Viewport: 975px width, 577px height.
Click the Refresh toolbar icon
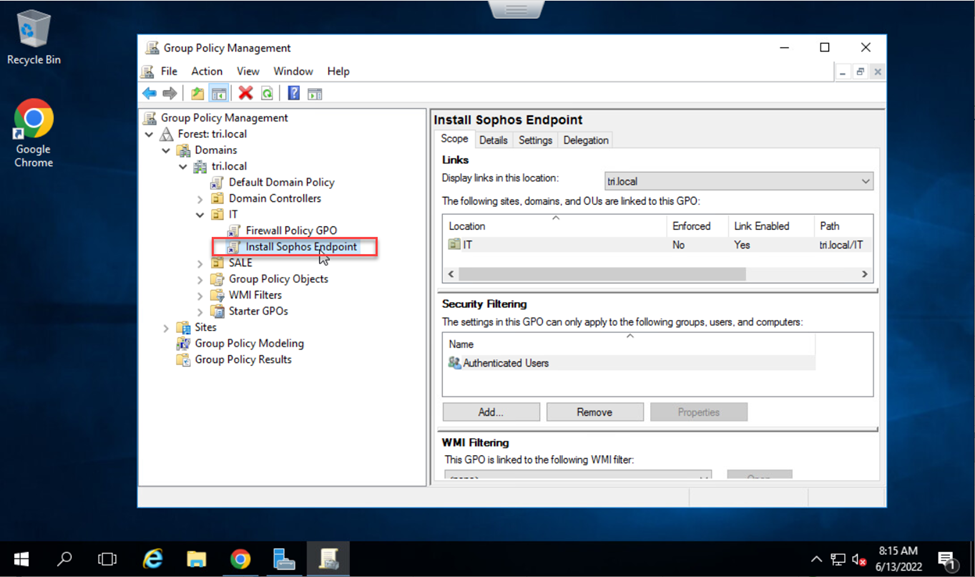[x=267, y=93]
